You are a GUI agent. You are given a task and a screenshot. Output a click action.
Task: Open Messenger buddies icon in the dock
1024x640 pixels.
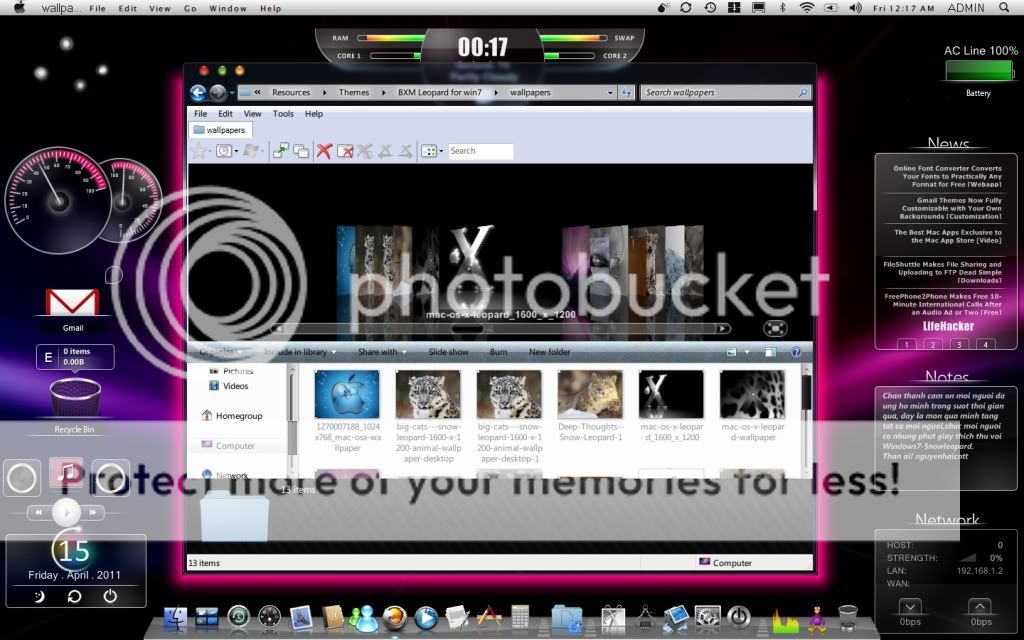coord(362,617)
